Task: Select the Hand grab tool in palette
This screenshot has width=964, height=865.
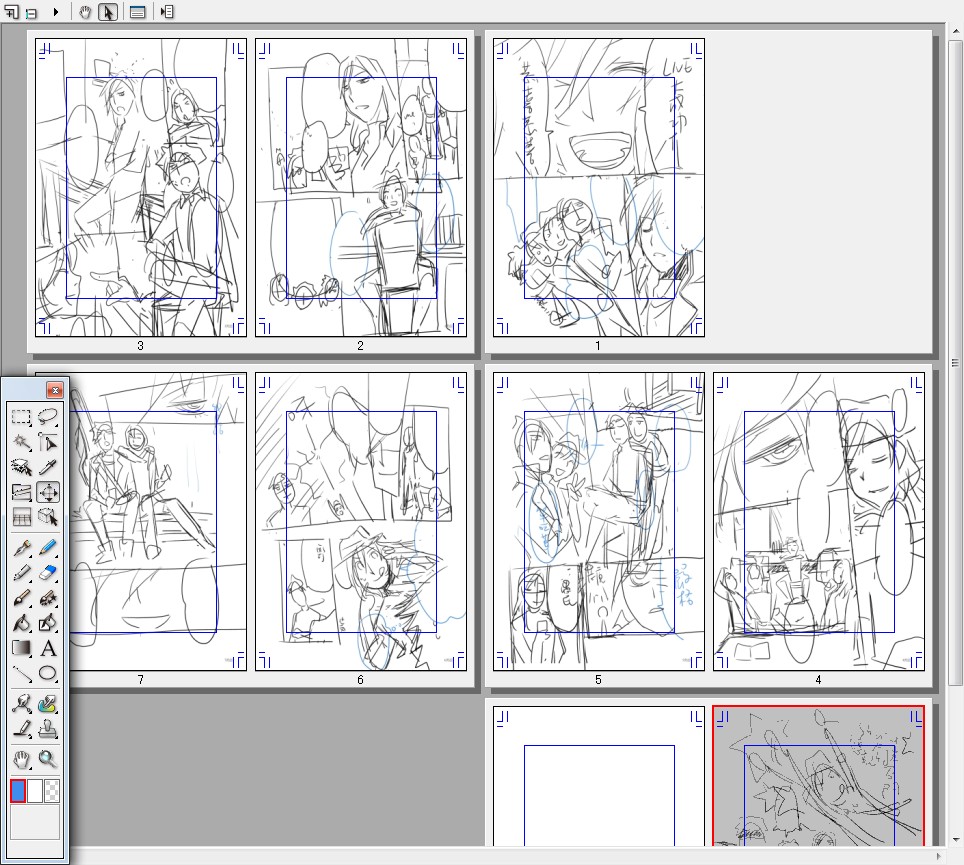Action: (22, 760)
